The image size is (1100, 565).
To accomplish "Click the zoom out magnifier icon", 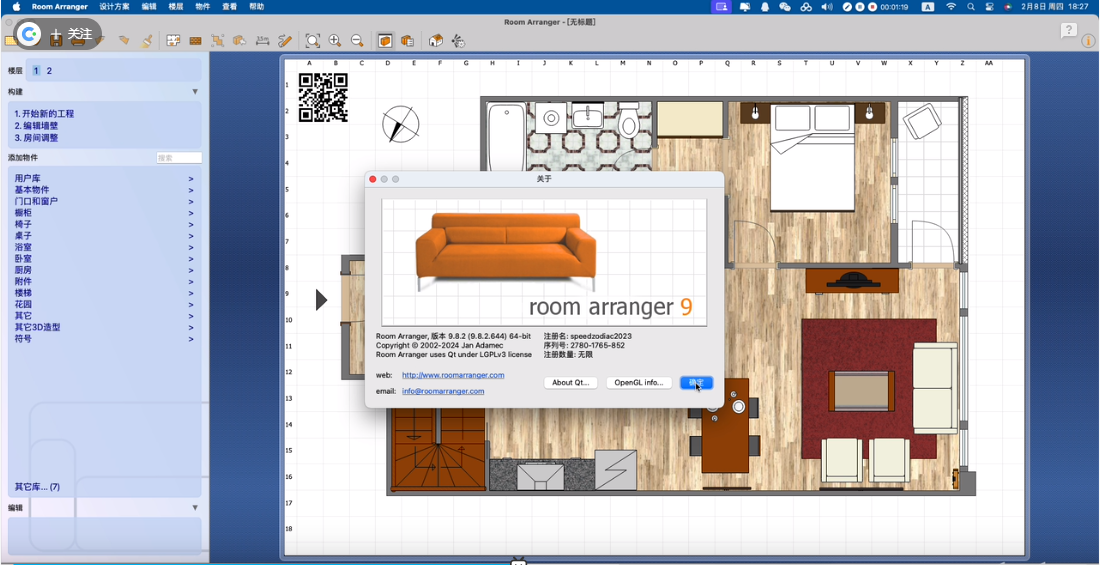I will coord(357,41).
